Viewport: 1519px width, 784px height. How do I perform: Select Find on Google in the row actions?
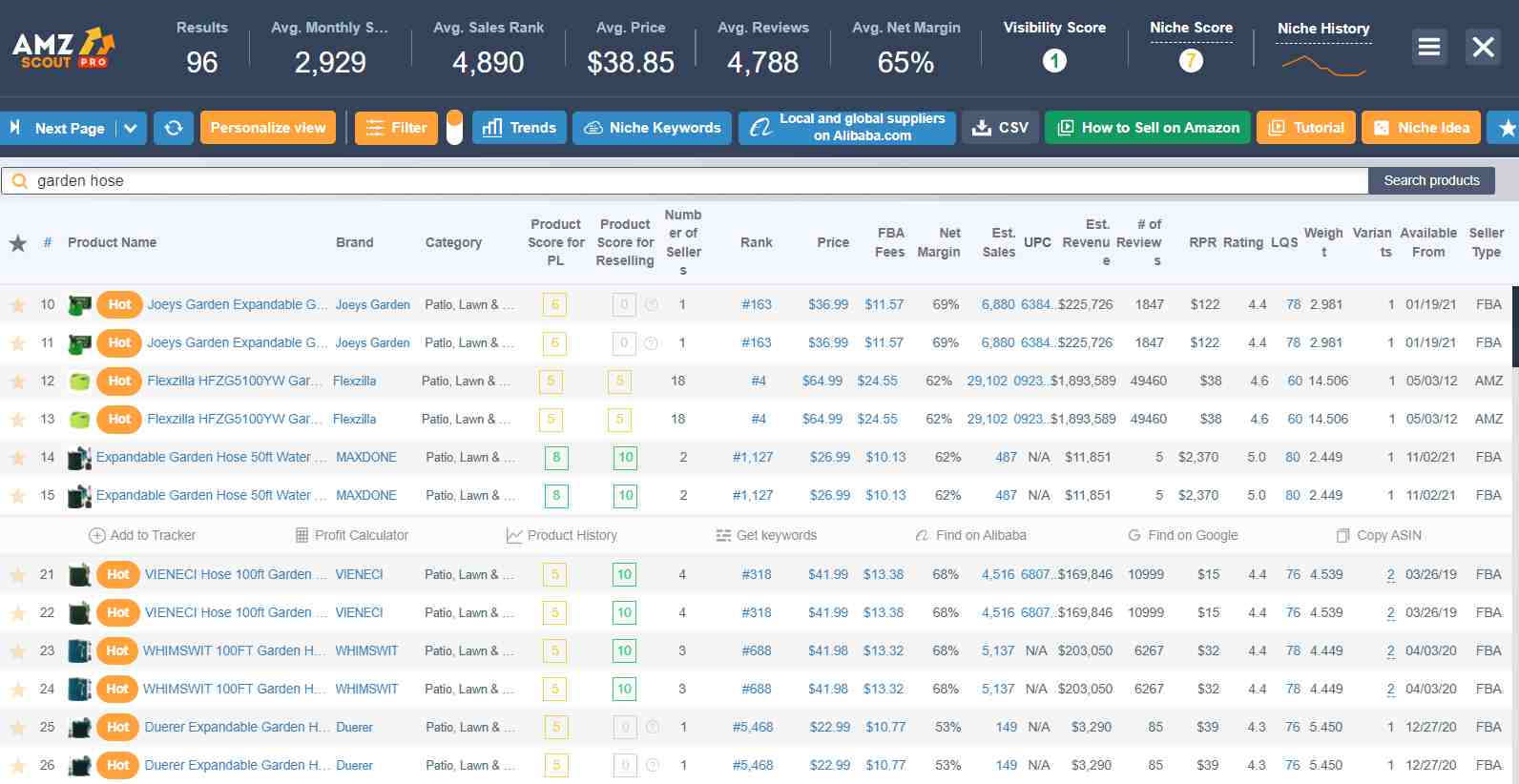coord(1183,535)
